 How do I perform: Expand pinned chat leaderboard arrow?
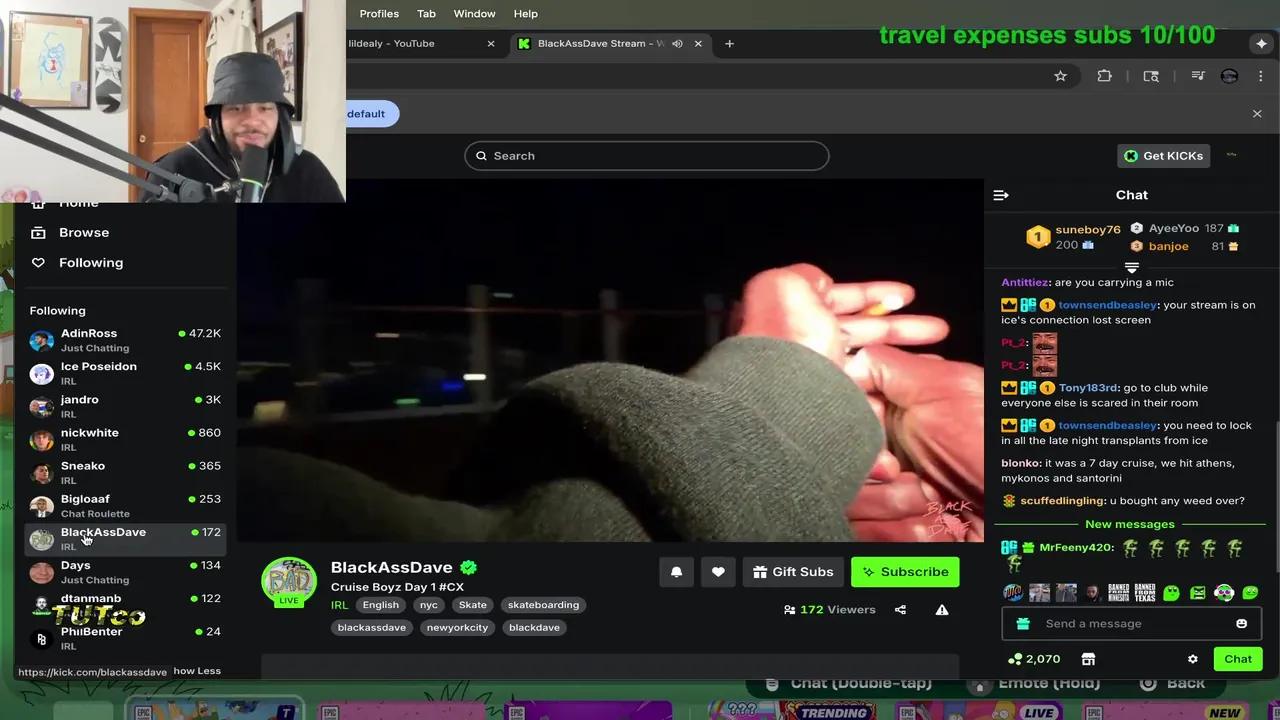[x=1132, y=268]
